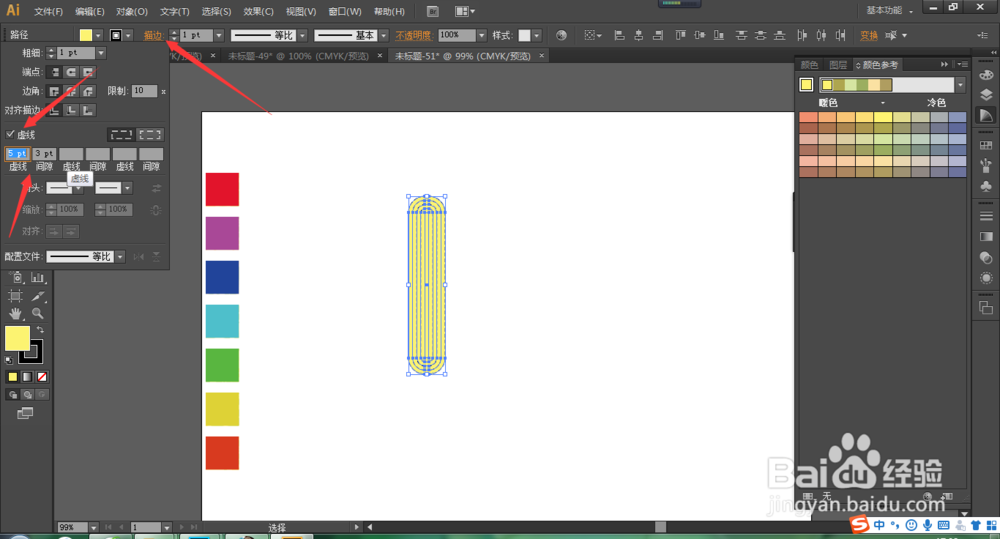
Task: Click base color swatch in Color Guide
Action: point(806,85)
